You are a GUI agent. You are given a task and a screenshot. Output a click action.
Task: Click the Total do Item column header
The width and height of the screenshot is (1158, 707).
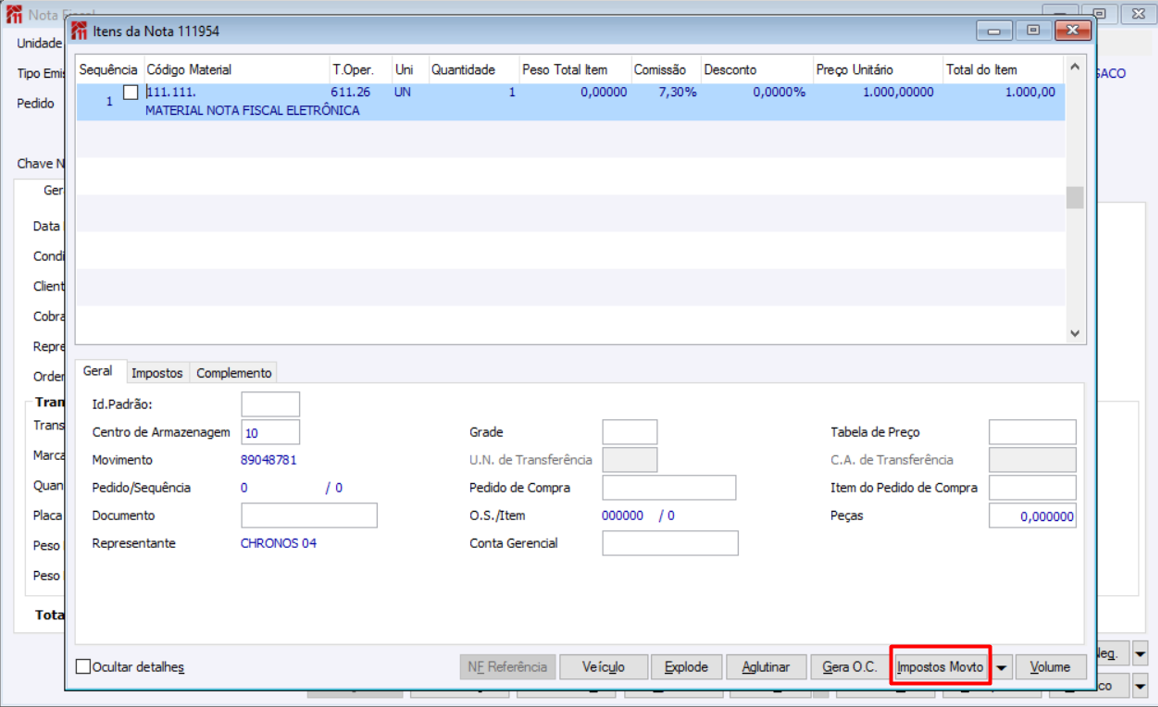pos(1003,69)
